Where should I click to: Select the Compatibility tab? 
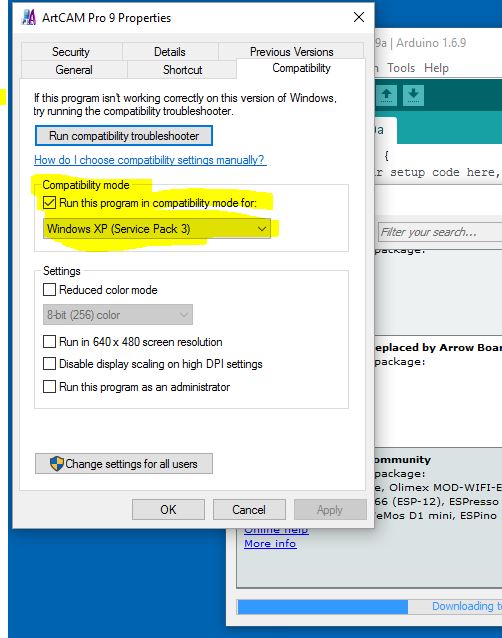(301, 68)
